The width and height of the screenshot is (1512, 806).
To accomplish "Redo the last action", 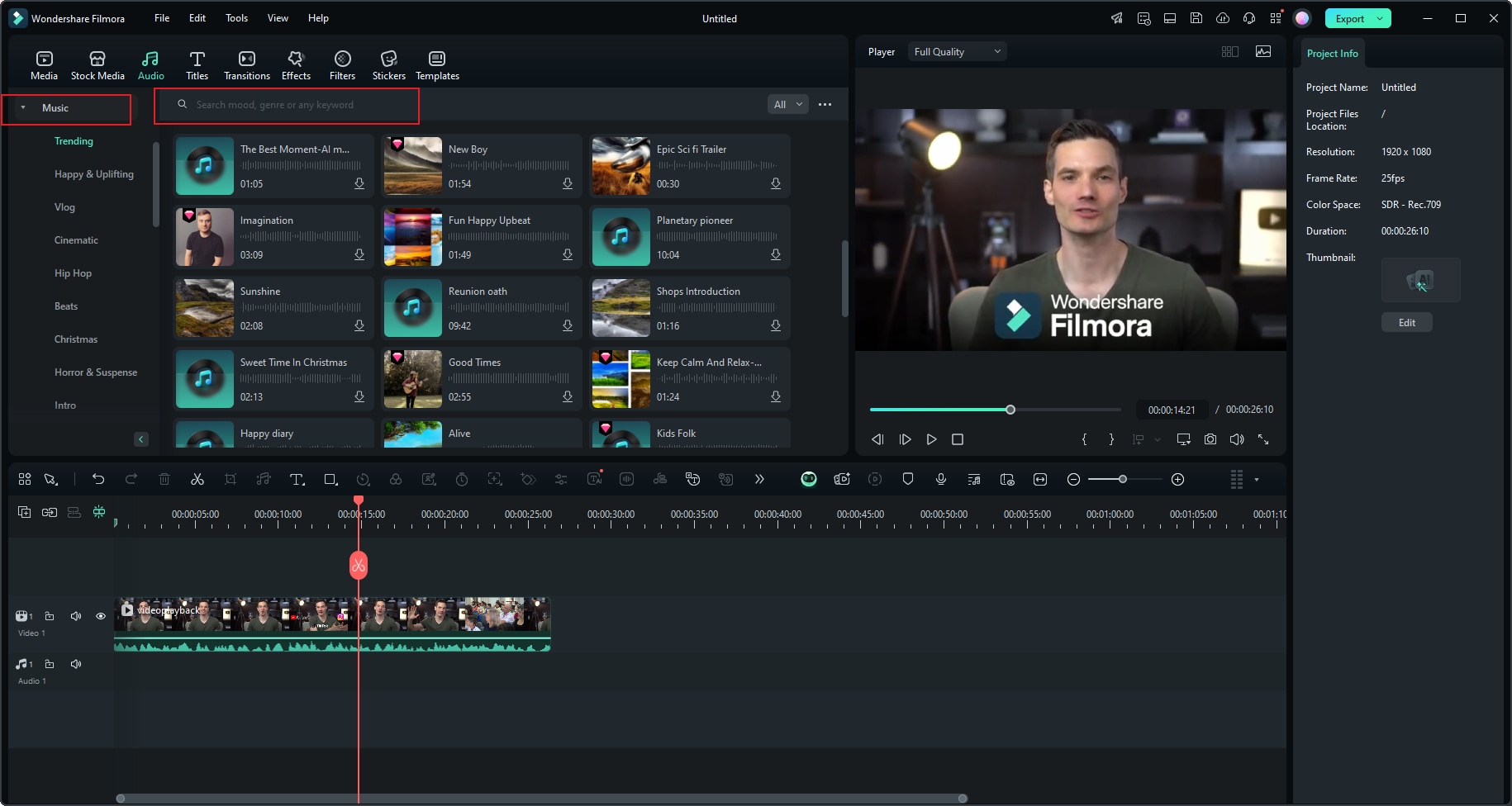I will coord(131,479).
